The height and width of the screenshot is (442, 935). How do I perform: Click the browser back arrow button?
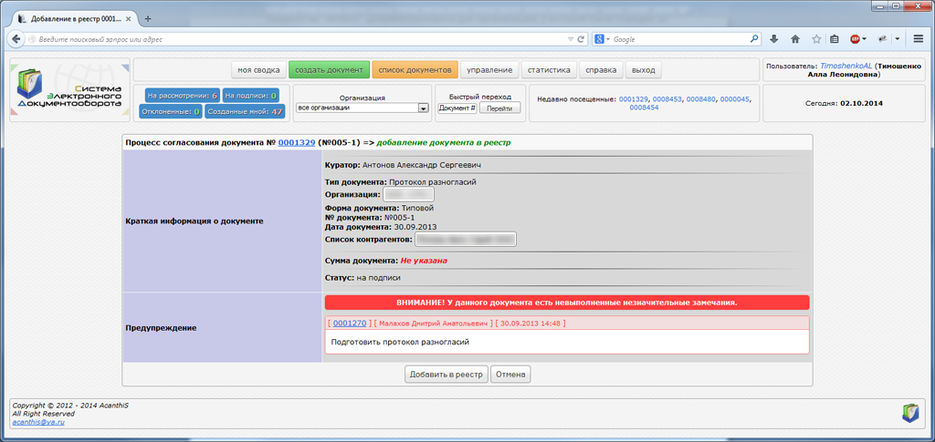pyautogui.click(x=16, y=39)
